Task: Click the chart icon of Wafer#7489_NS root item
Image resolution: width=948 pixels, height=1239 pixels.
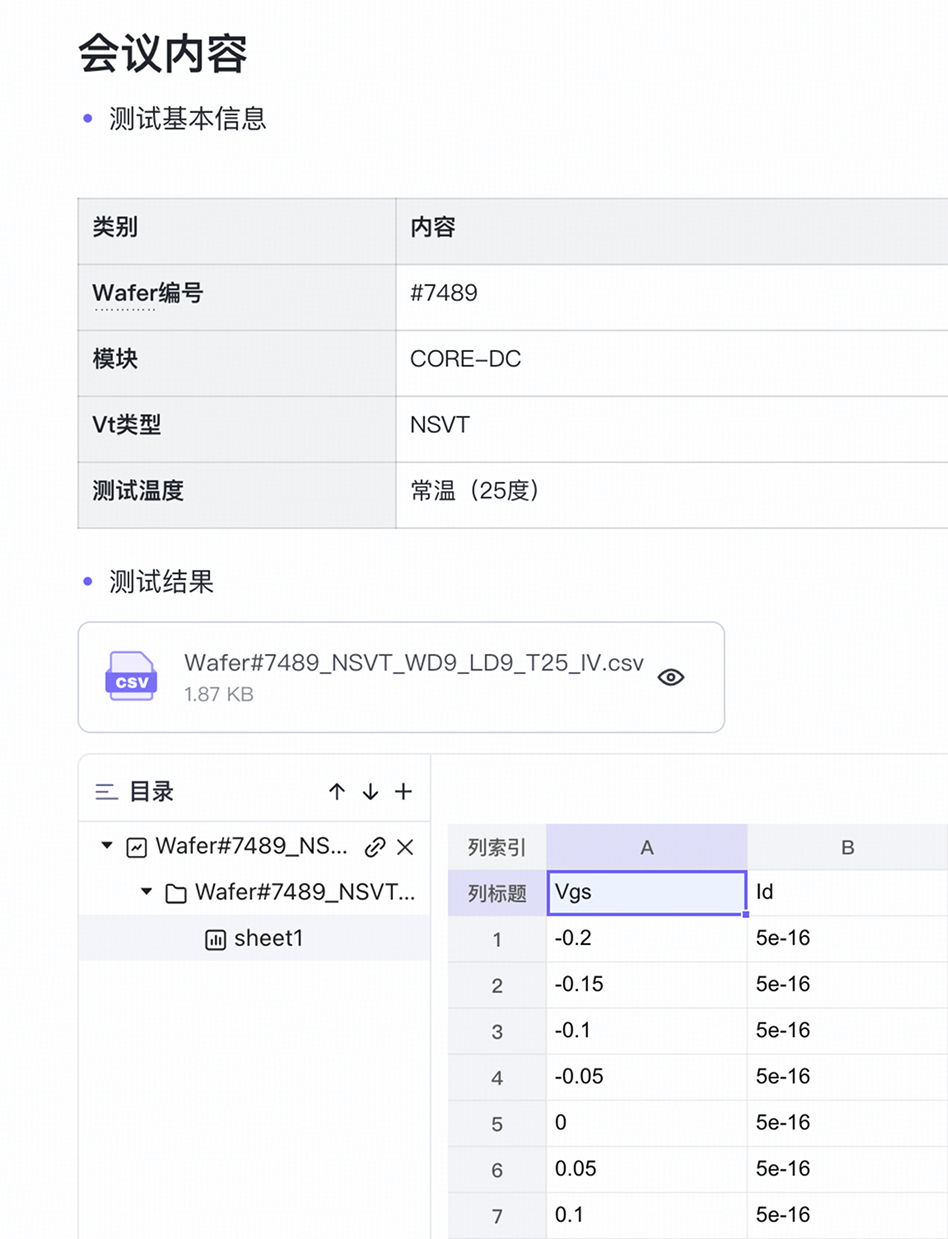Action: coord(136,847)
